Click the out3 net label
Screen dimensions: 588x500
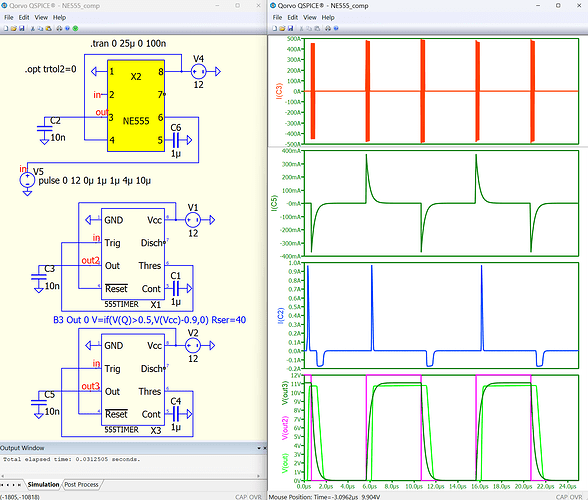pyautogui.click(x=90, y=386)
